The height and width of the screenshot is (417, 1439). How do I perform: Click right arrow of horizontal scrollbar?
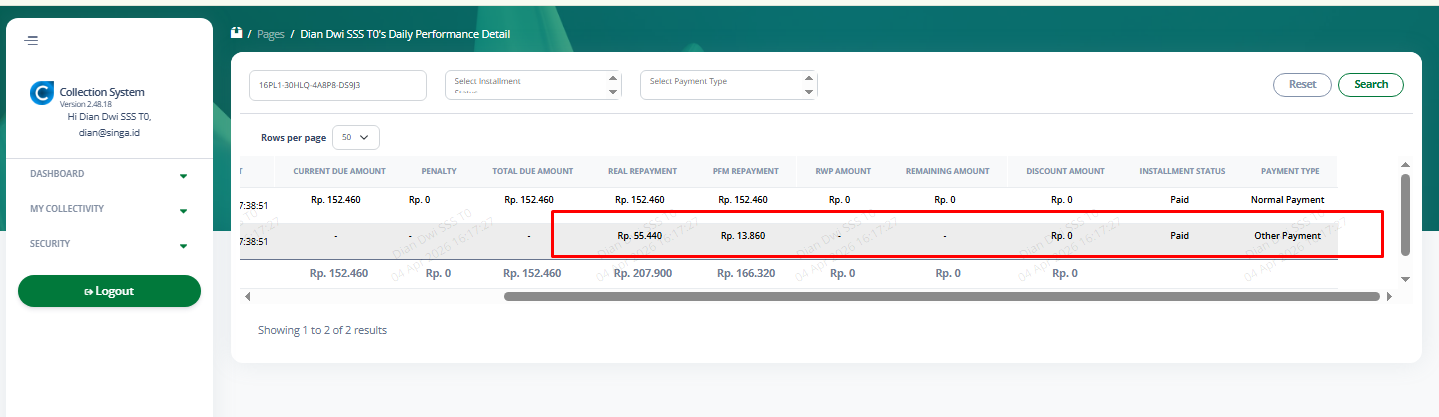(x=1390, y=297)
